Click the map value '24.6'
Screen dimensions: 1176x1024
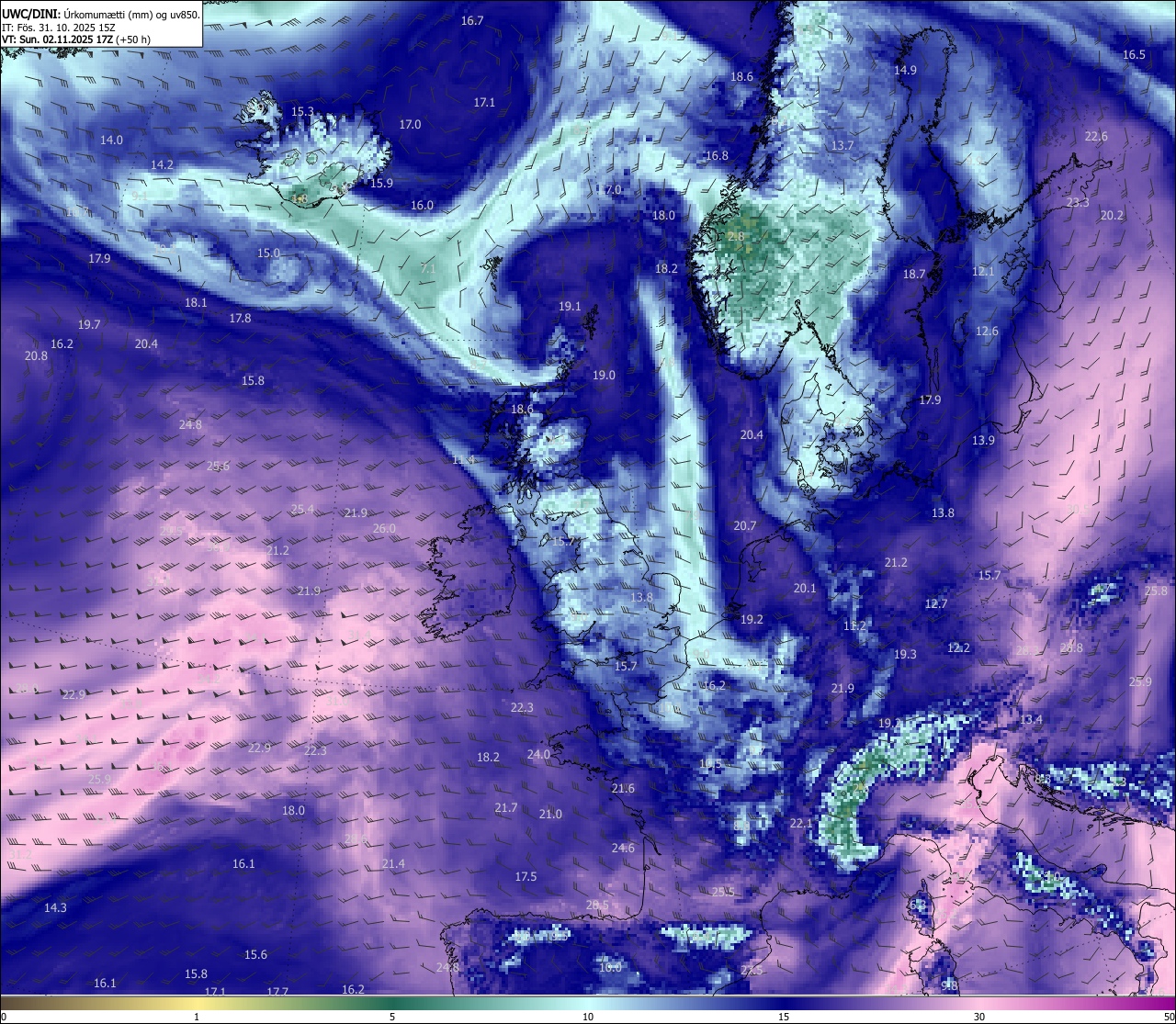(623, 848)
